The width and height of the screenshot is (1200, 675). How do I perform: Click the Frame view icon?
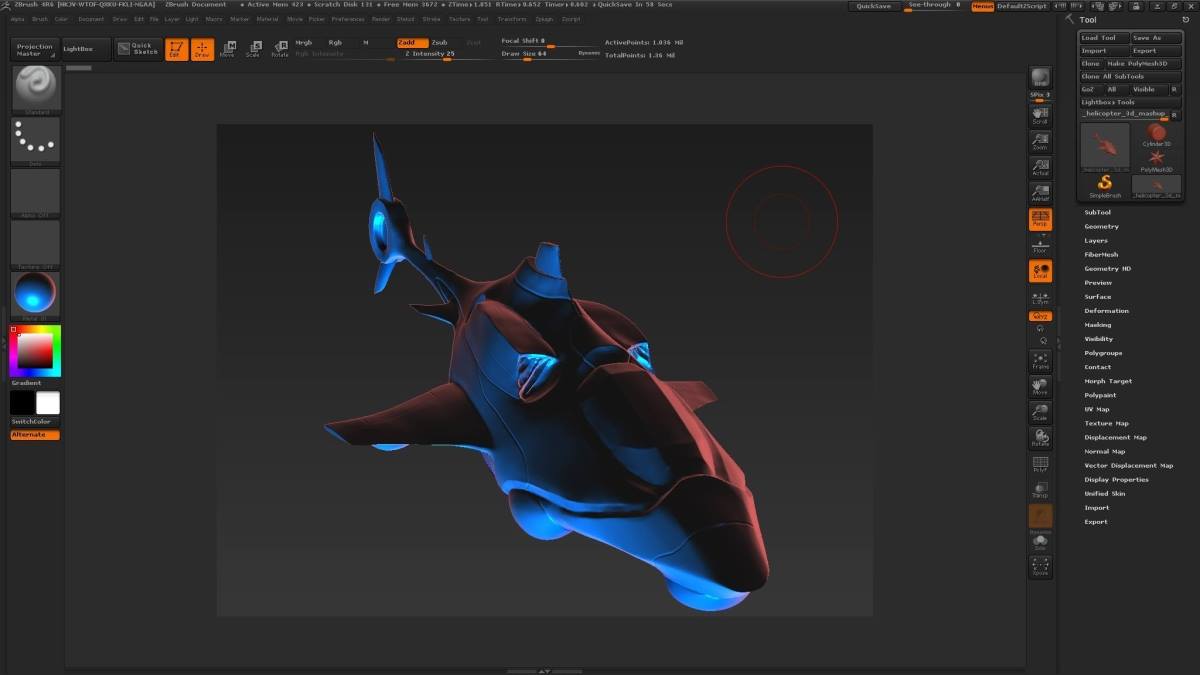pos(1040,361)
